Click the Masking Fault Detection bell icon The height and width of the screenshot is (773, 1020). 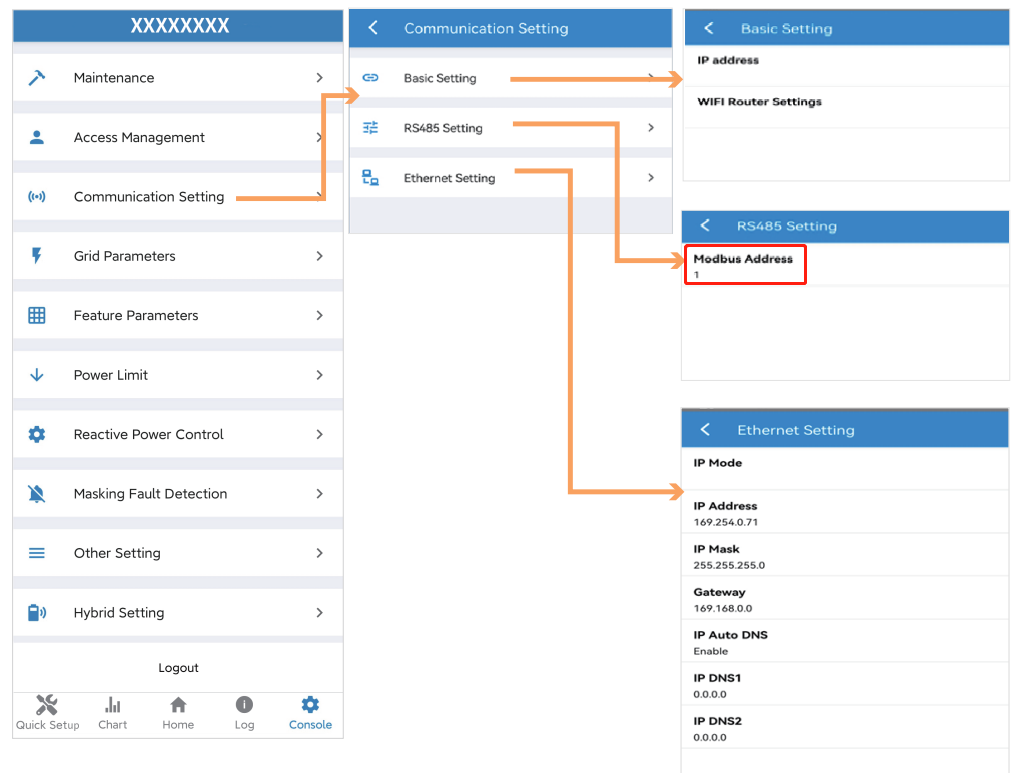click(x=37, y=493)
